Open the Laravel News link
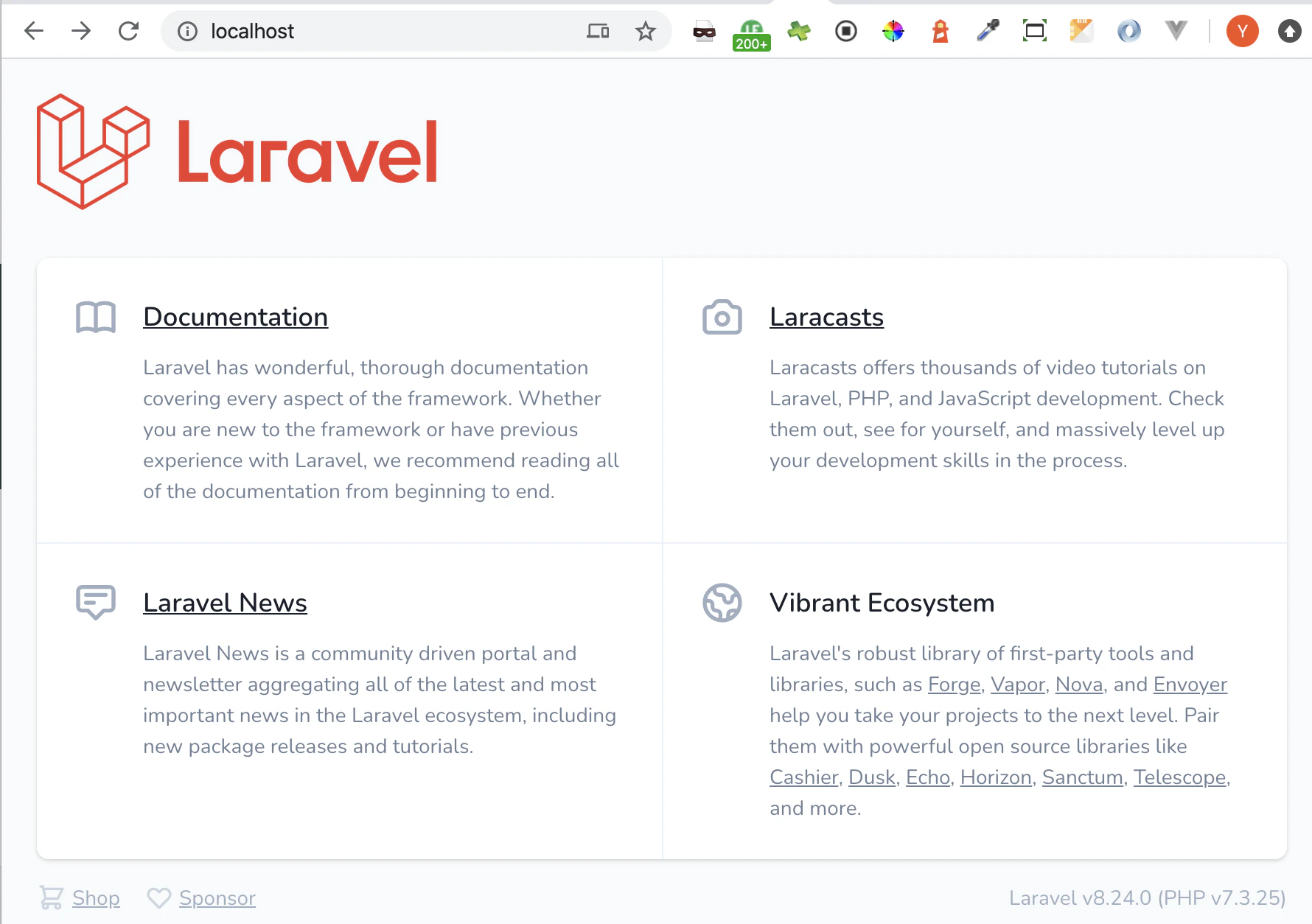This screenshot has width=1312, height=924. [x=226, y=603]
